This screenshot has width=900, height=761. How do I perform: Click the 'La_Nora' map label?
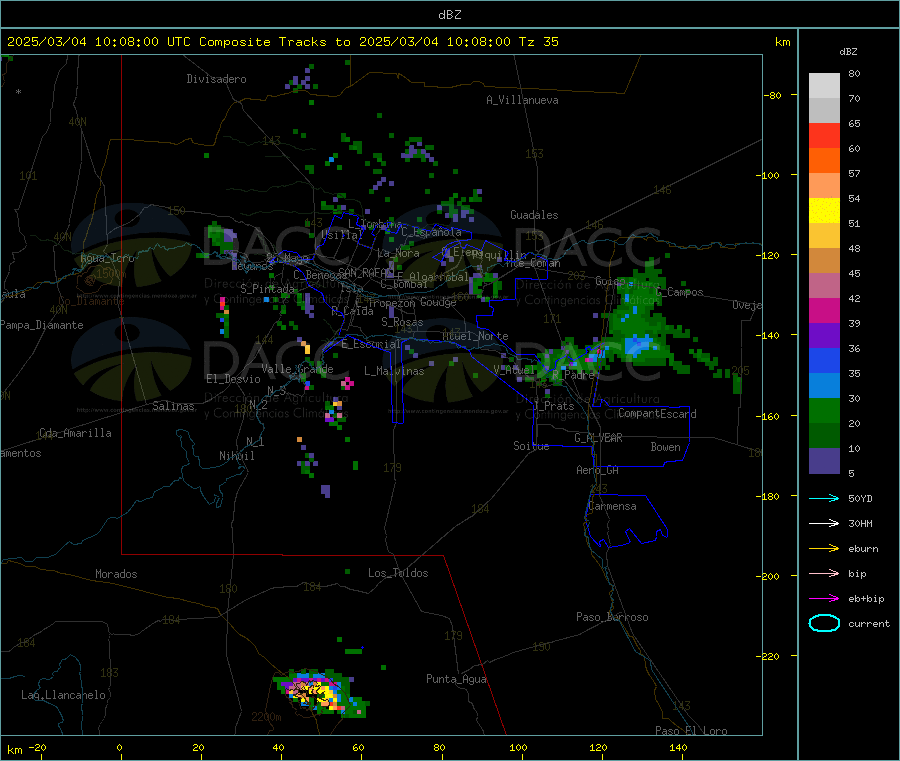[398, 253]
